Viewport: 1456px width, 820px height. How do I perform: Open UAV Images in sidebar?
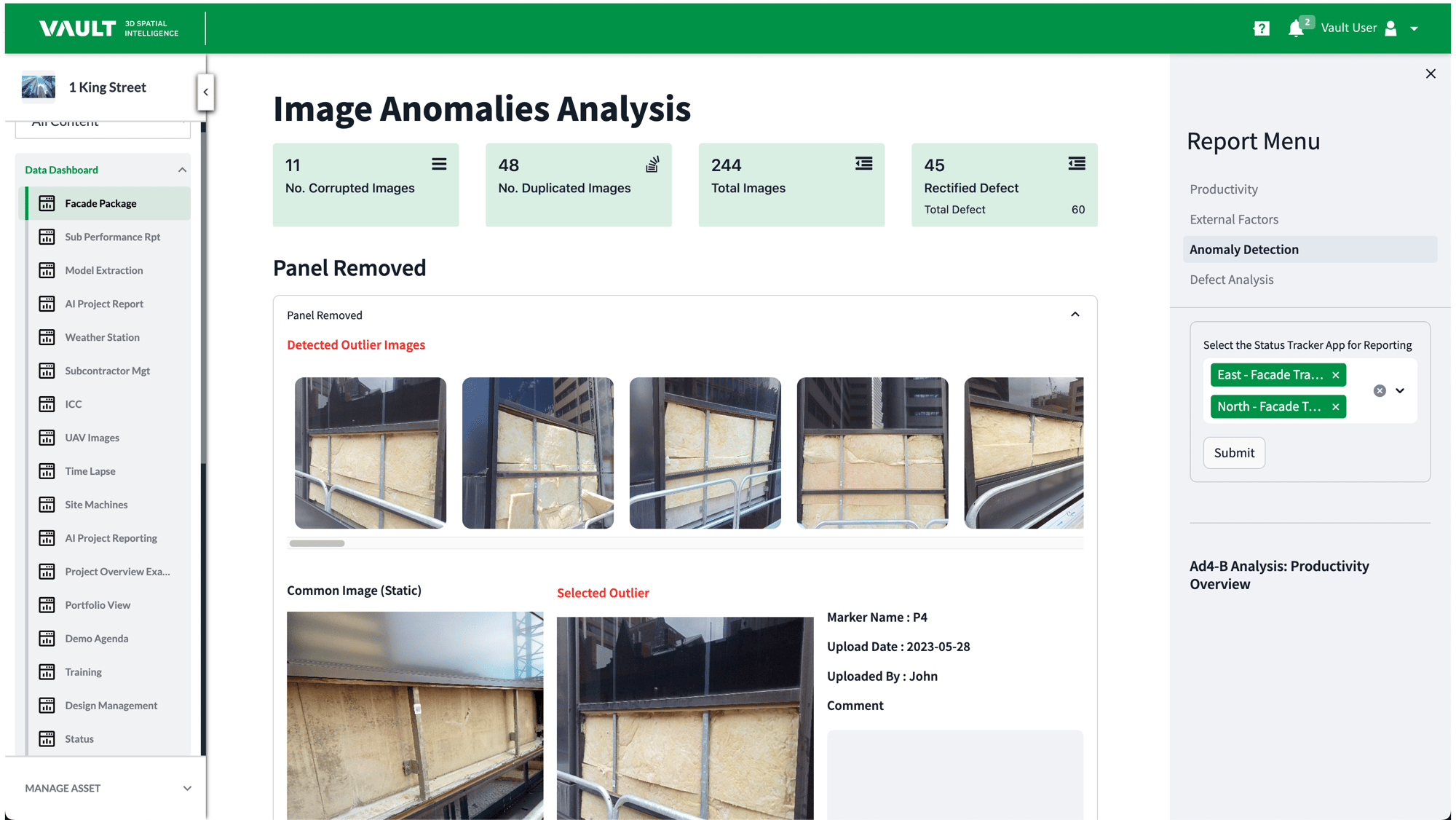click(108, 438)
